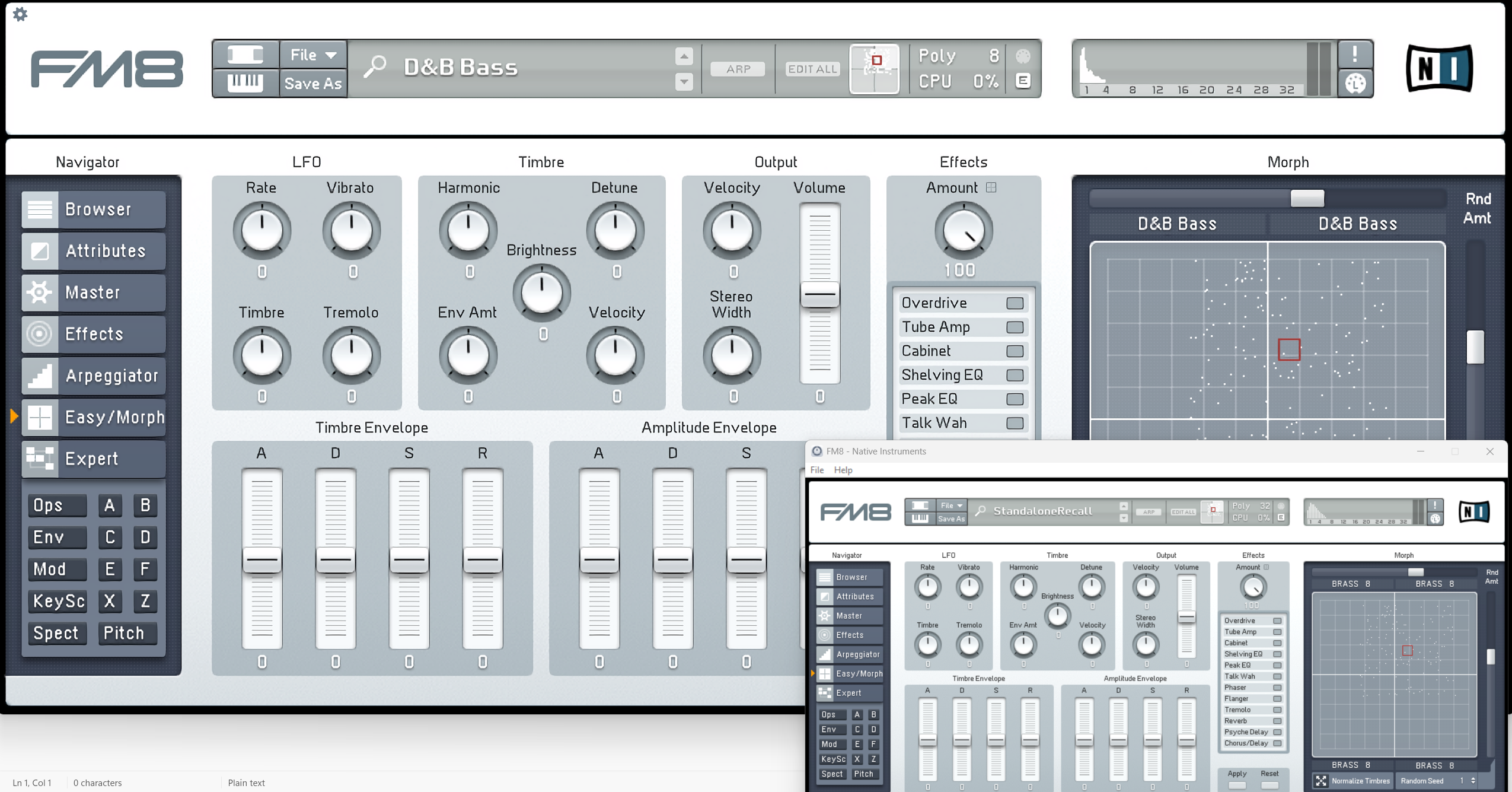
Task: Click the Effects Amount knob in large window
Action: (963, 231)
